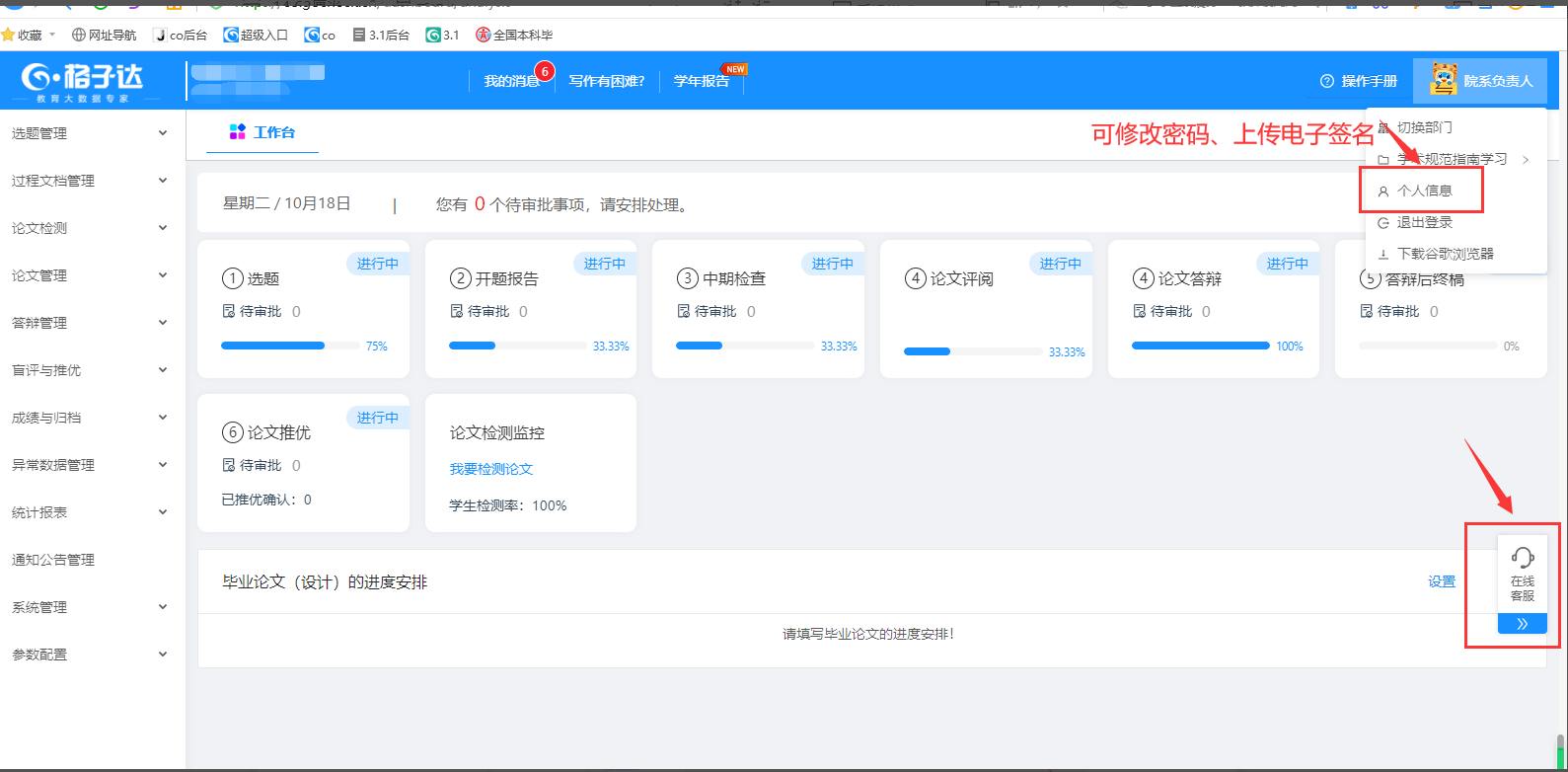
Task: Click 我要检测论文 link
Action: pyautogui.click(x=491, y=469)
